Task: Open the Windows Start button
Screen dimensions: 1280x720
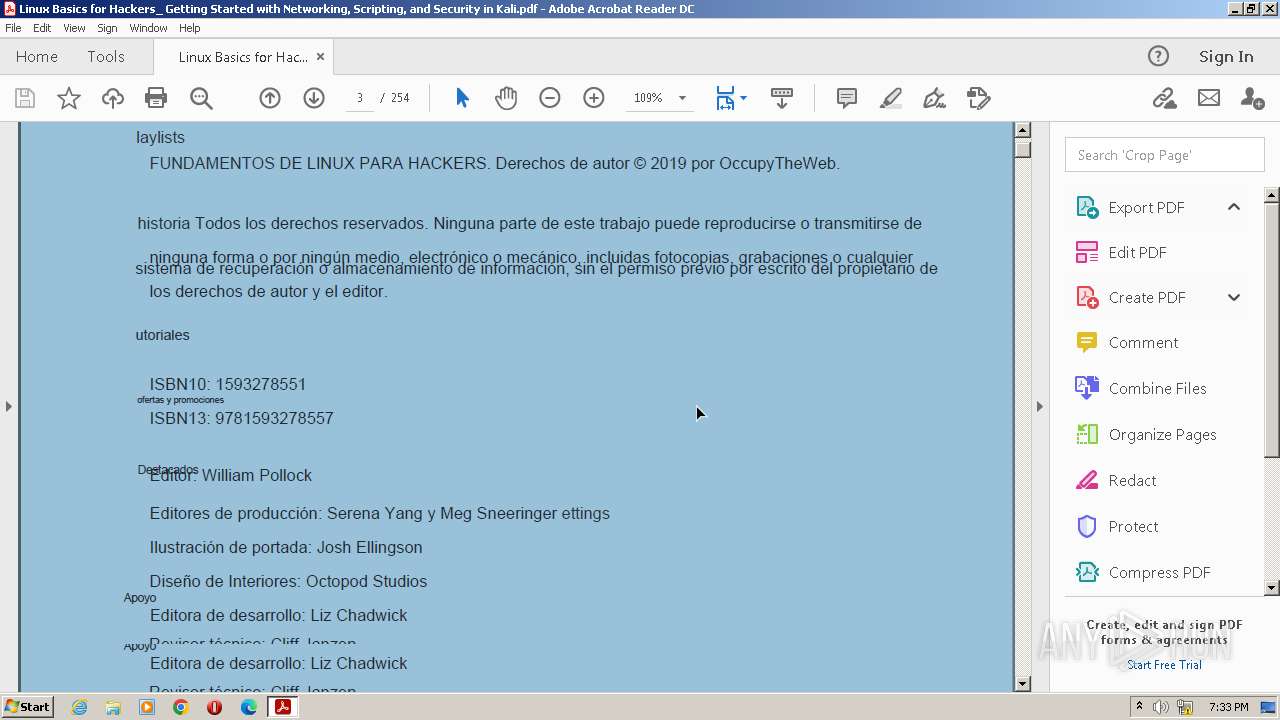Action: point(27,707)
